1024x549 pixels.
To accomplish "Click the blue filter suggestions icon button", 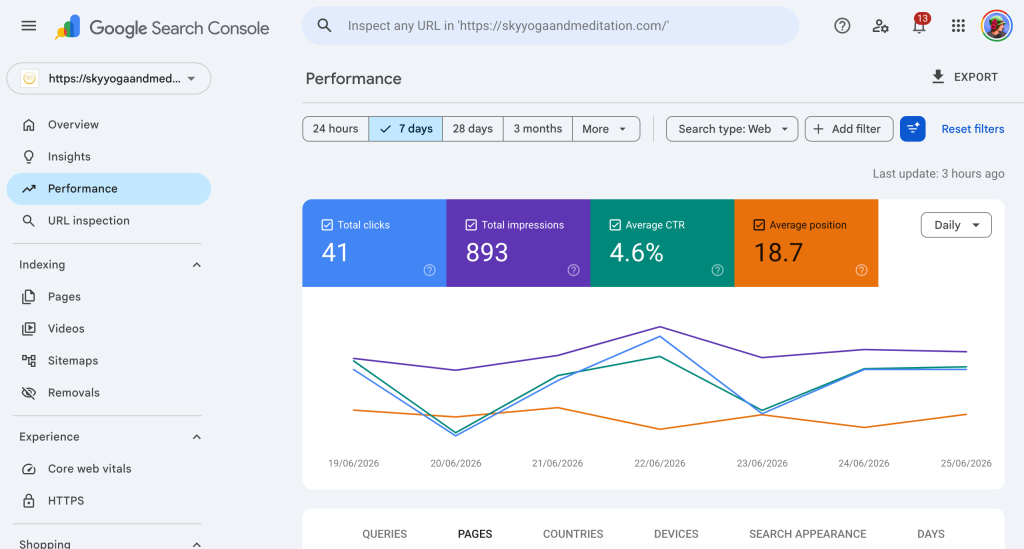I will (912, 129).
